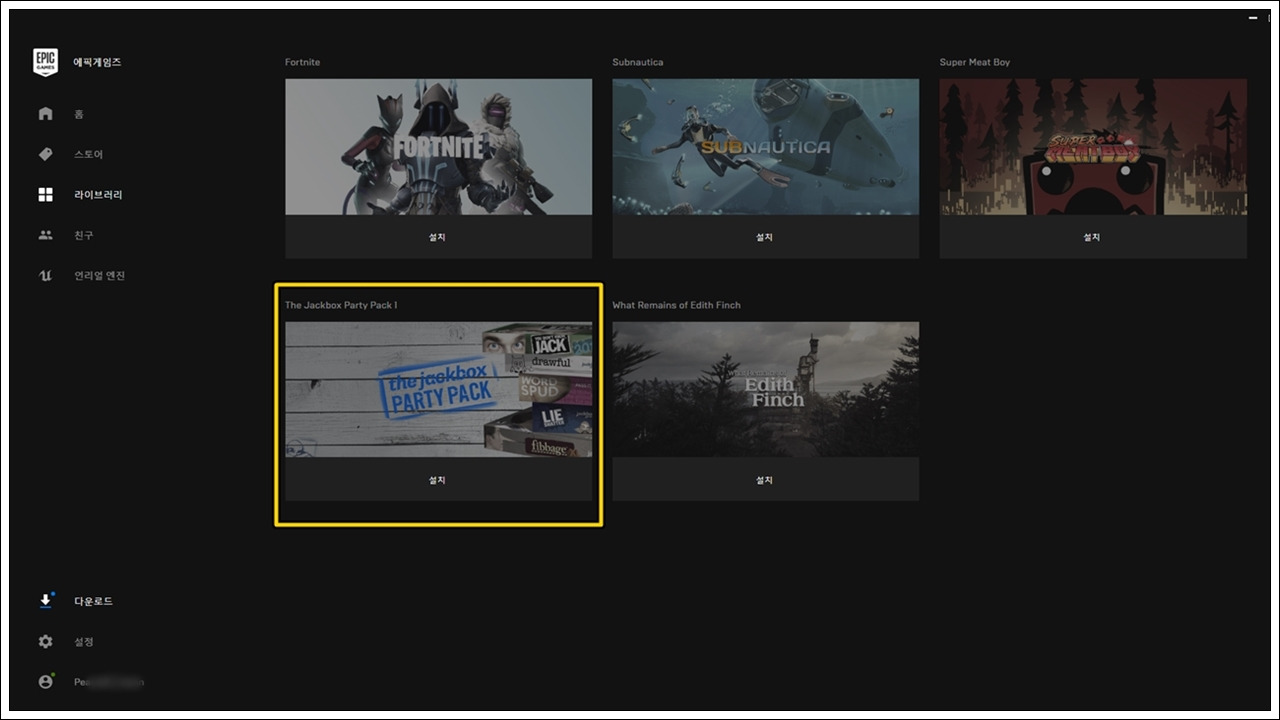Viewport: 1280px width, 720px height.
Task: Click the user profile avatar icon
Action: click(x=45, y=682)
